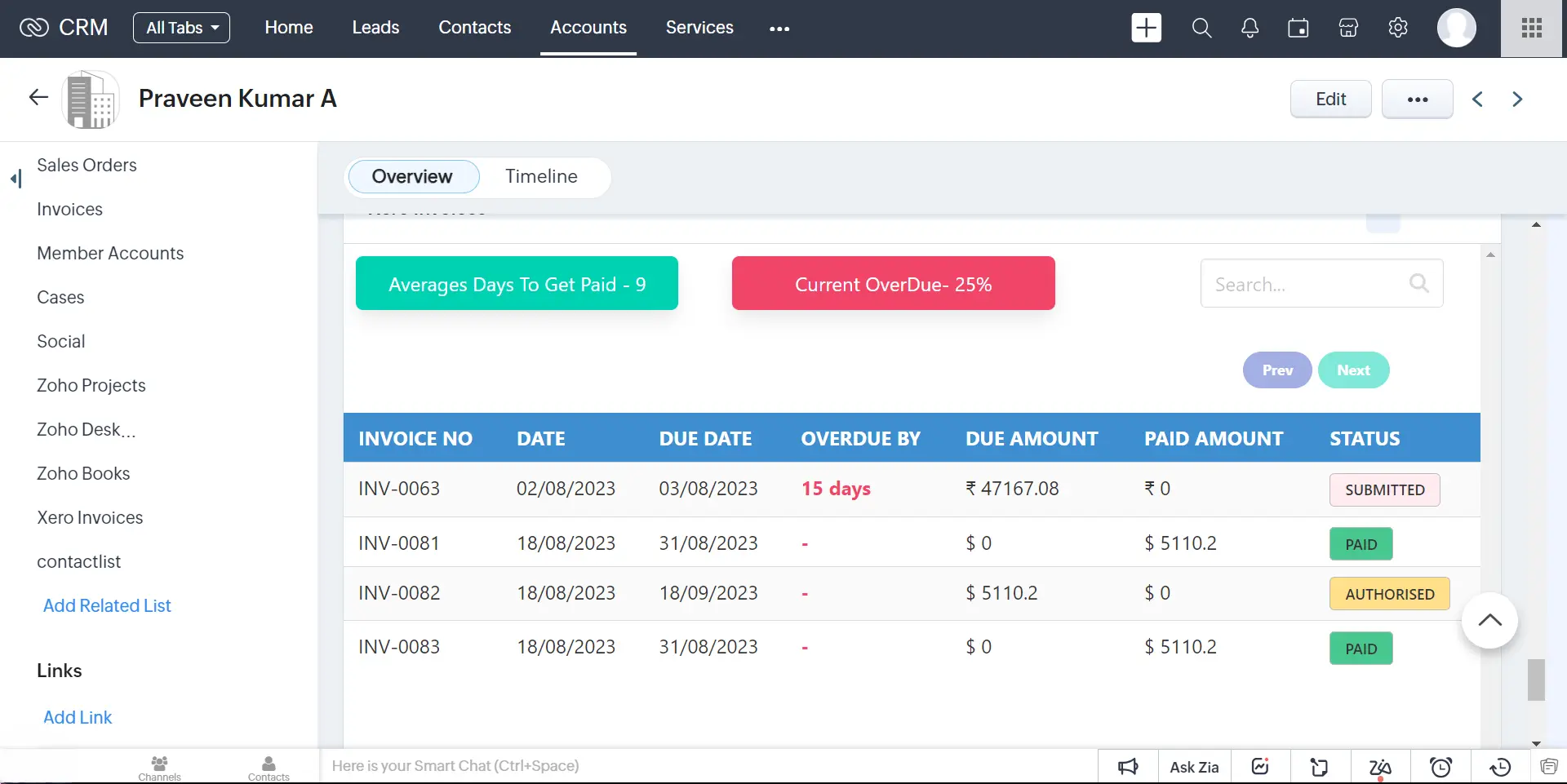The image size is (1567, 784).
Task: Visit the Marketplace store icon
Action: [1347, 27]
